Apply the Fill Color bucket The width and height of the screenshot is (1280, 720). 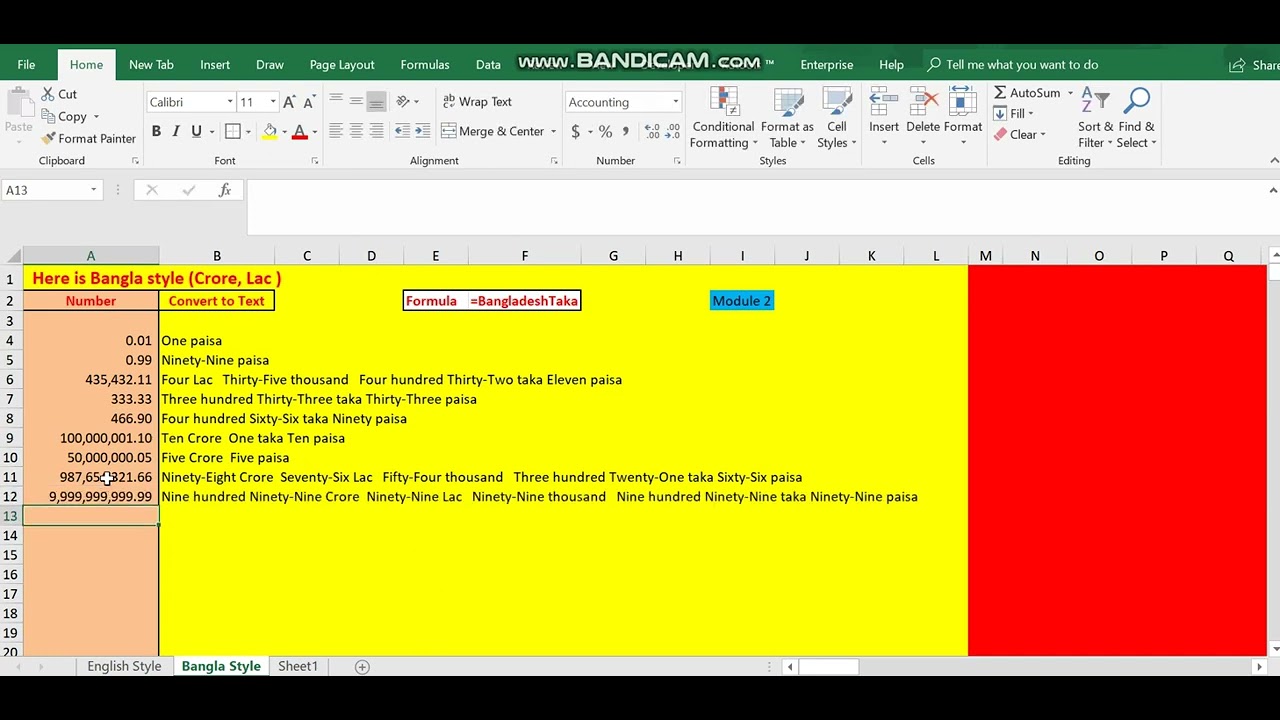(269, 132)
